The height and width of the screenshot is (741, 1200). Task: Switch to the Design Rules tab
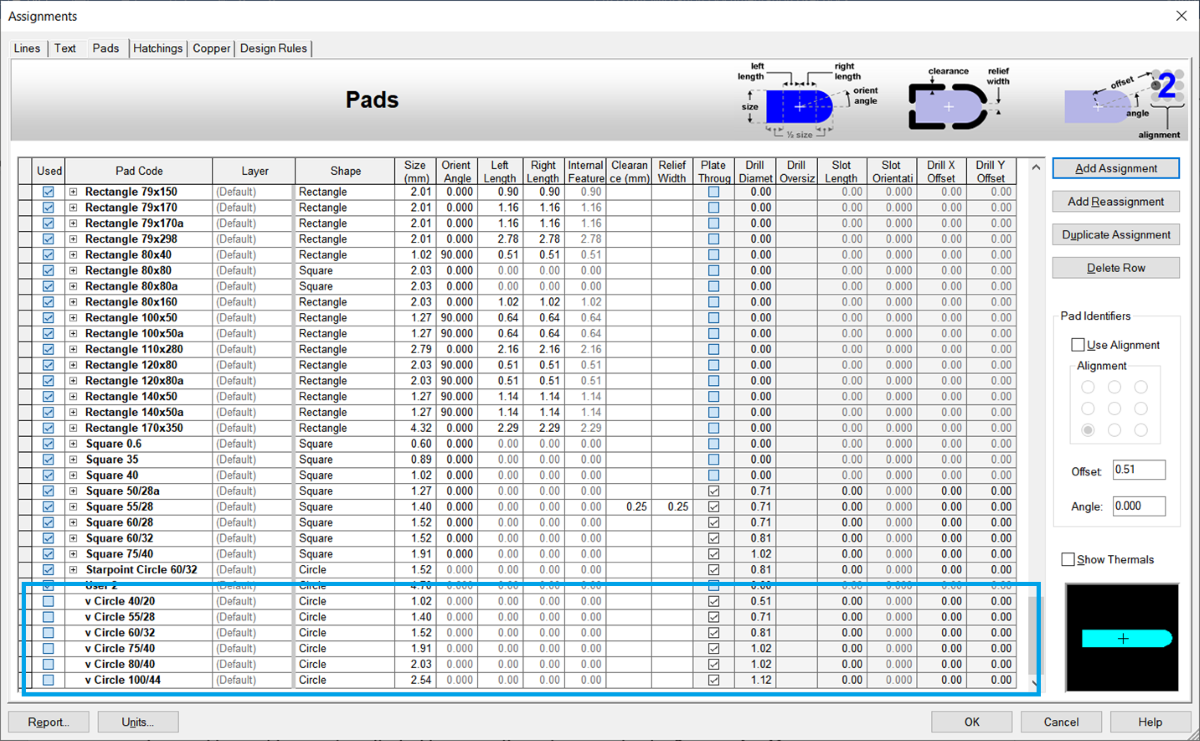coord(274,48)
